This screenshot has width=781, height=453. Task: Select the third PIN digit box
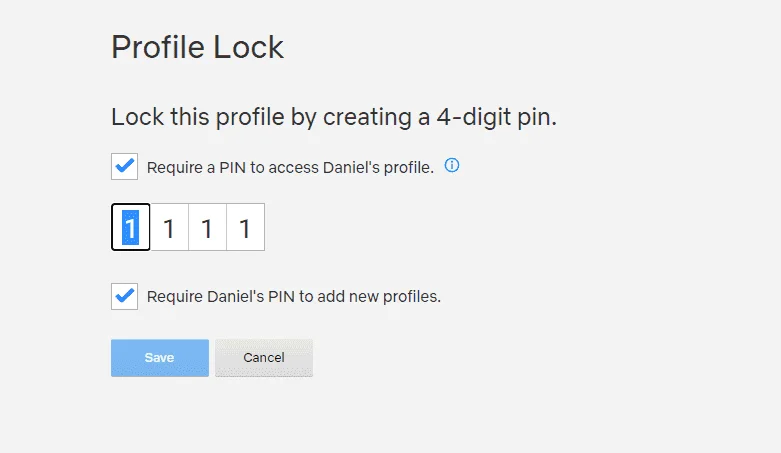point(207,227)
